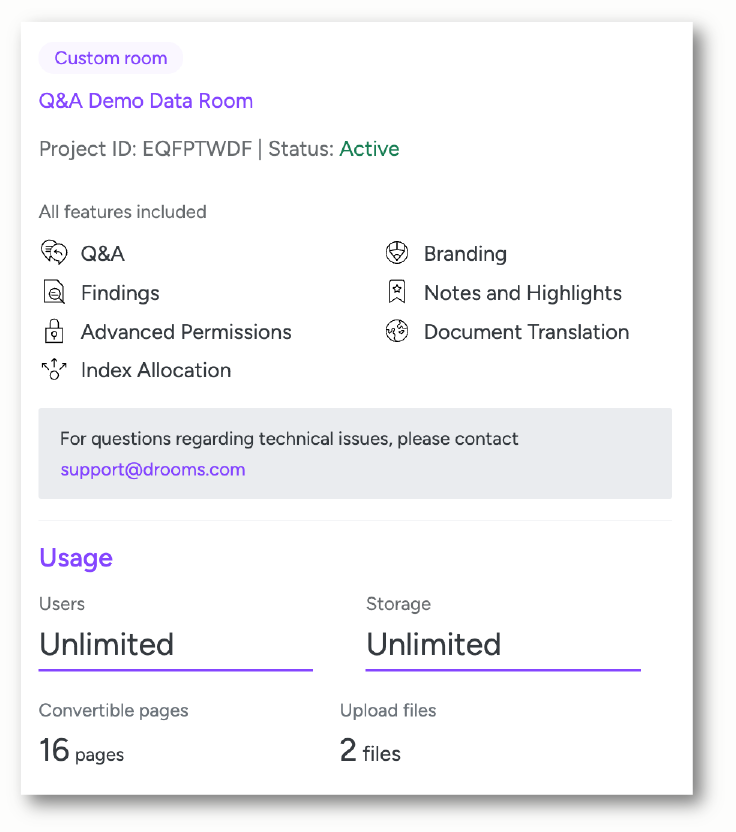Click the Notes and Highlights label
Viewport: 736px width, 832px height.
pos(523,293)
